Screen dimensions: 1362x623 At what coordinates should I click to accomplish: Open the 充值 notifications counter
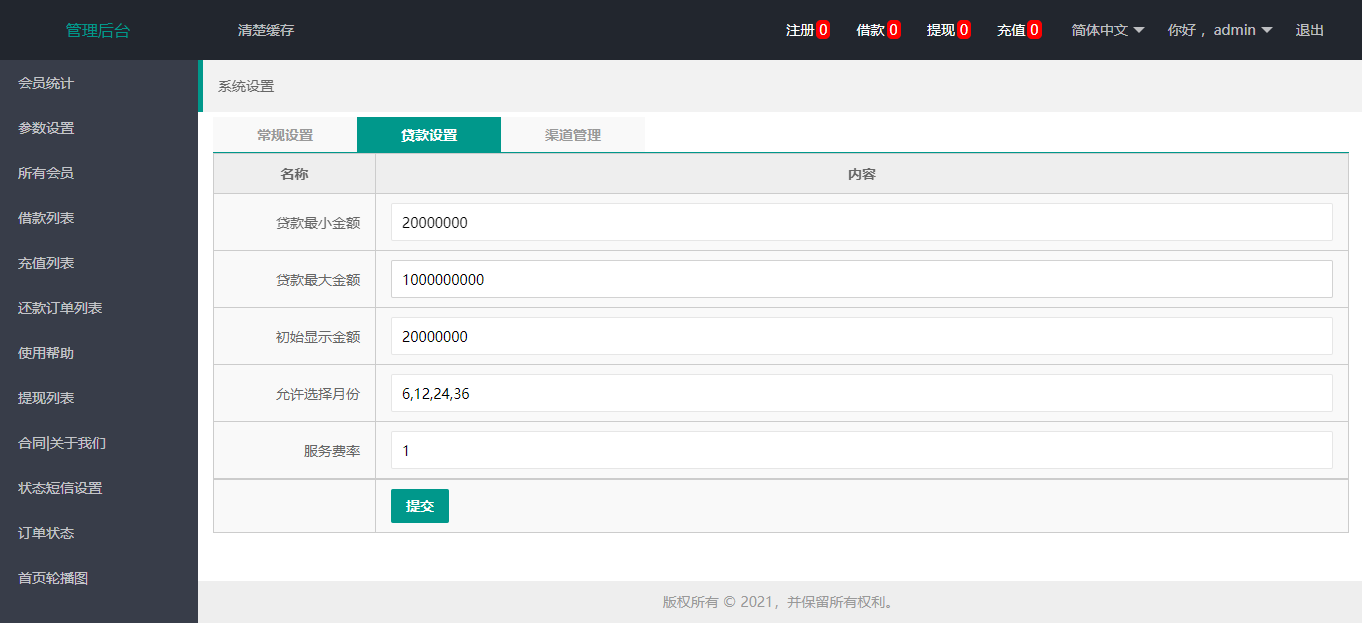click(1019, 30)
